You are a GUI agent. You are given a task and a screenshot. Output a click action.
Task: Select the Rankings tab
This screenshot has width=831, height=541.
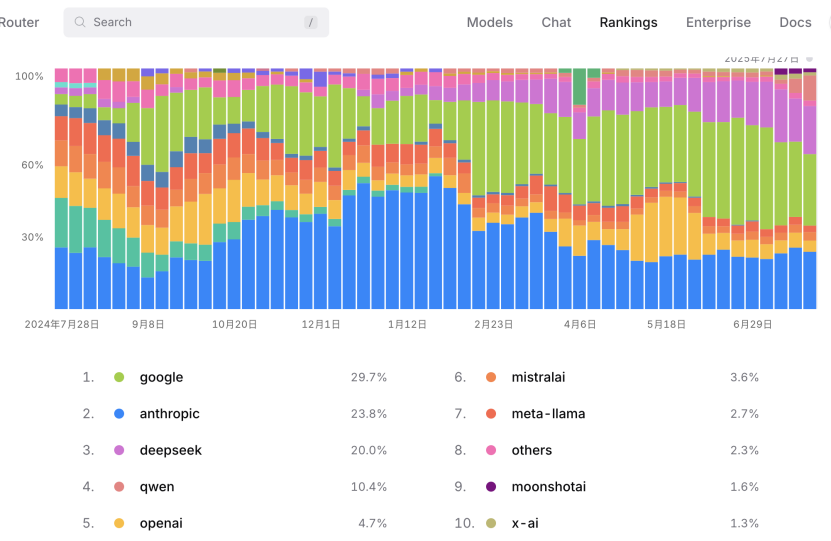(629, 22)
